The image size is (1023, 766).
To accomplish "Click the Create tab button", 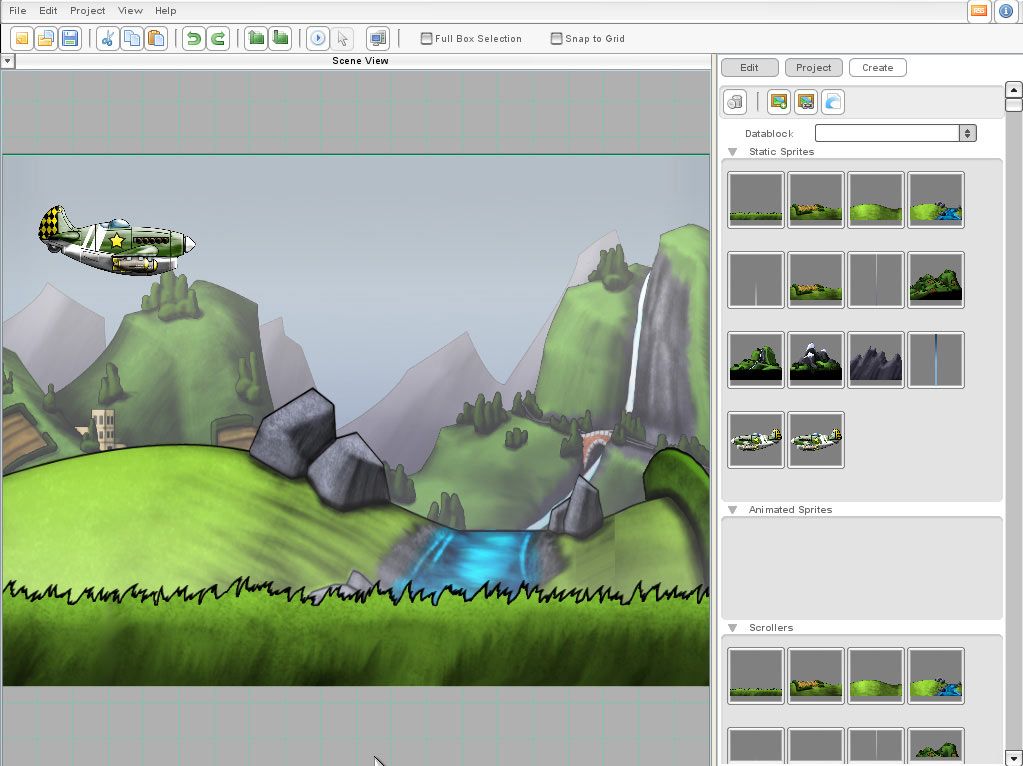I will pyautogui.click(x=877, y=68).
